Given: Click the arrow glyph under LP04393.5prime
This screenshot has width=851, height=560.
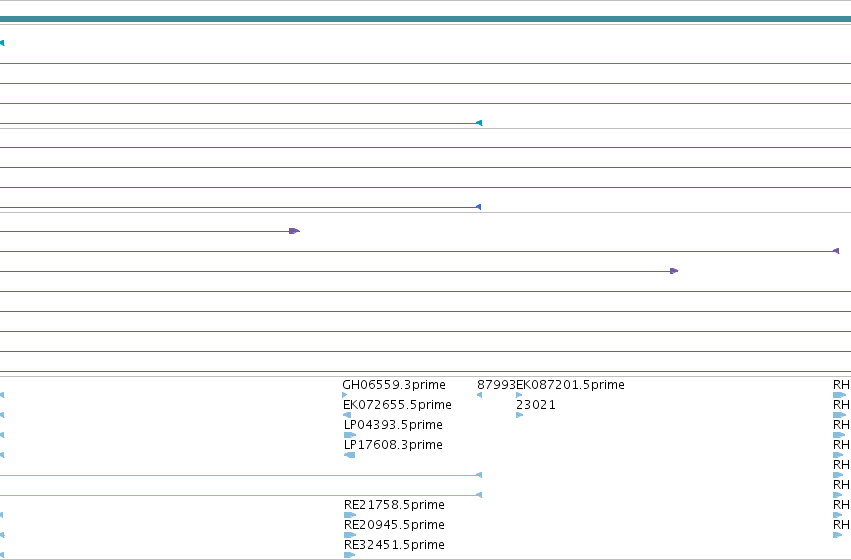Looking at the screenshot, I should pyautogui.click(x=350, y=435).
